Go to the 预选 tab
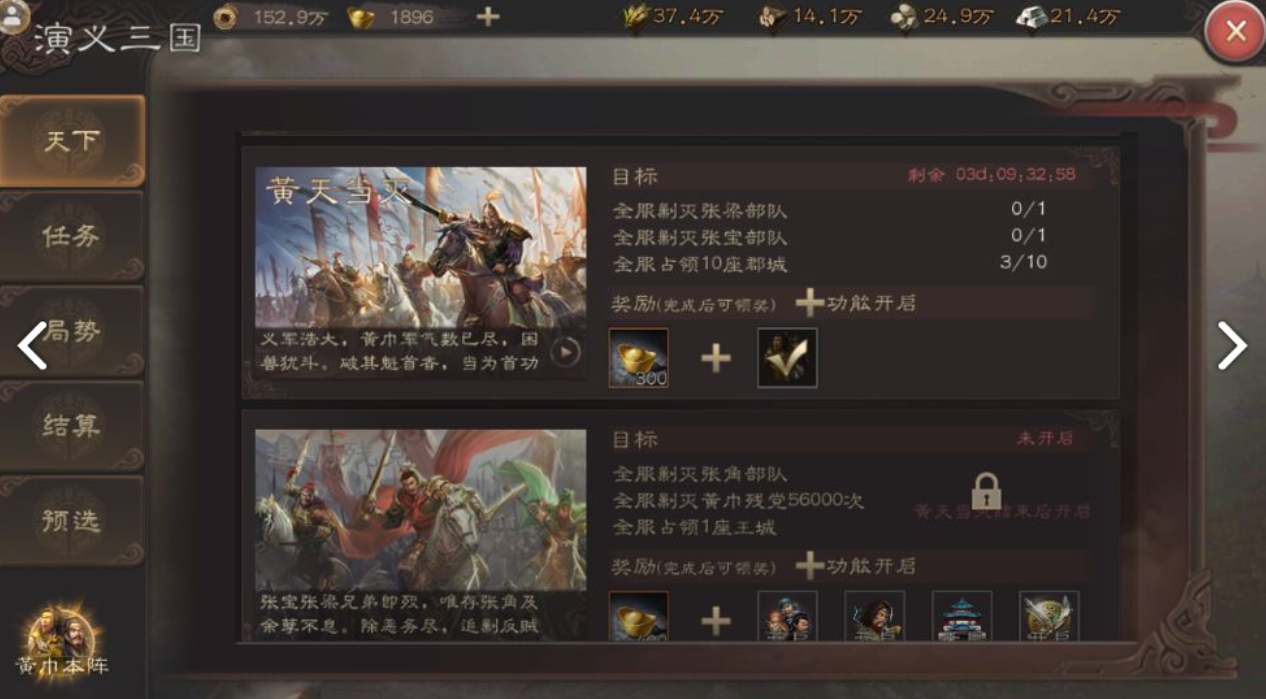The height and width of the screenshot is (699, 1266). pos(72,521)
